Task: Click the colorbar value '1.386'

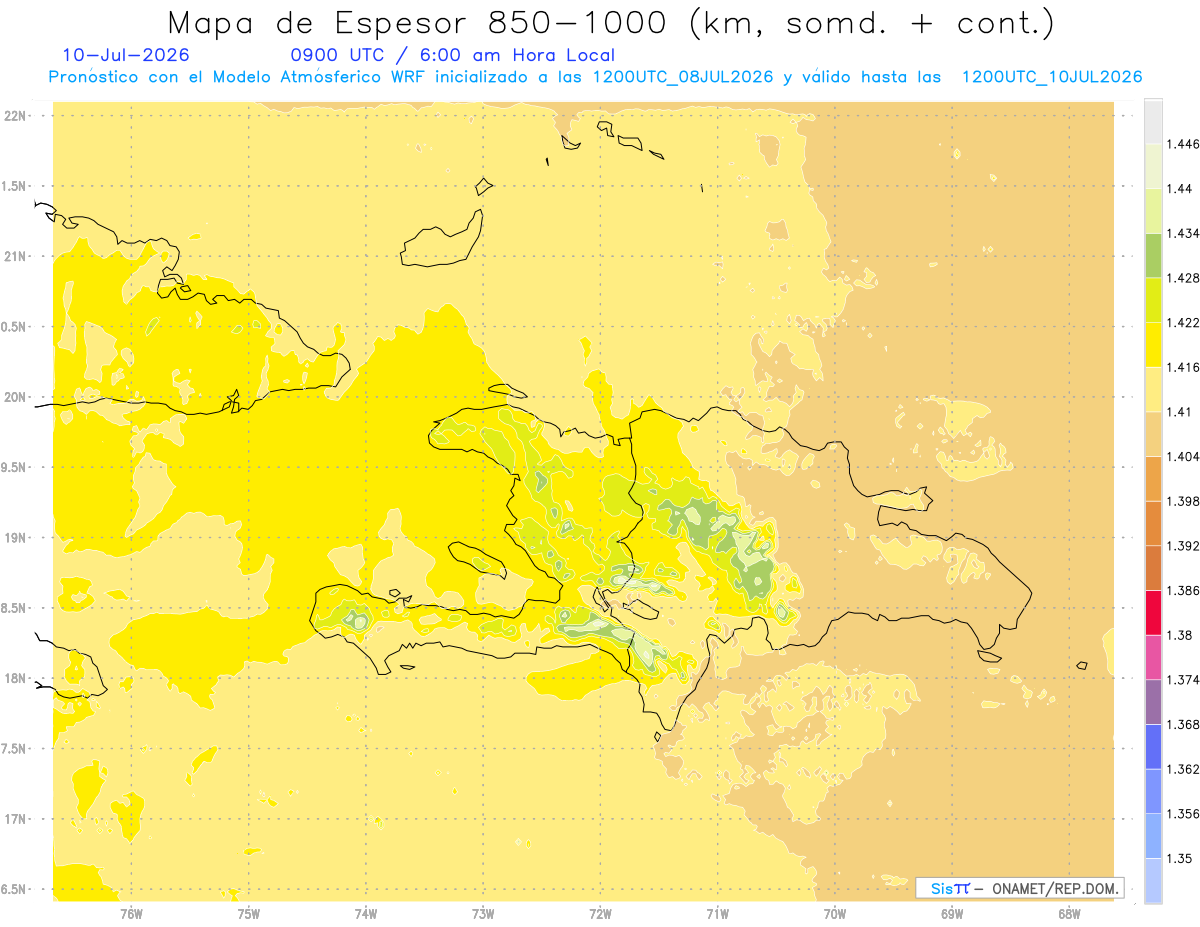Action: click(1183, 591)
